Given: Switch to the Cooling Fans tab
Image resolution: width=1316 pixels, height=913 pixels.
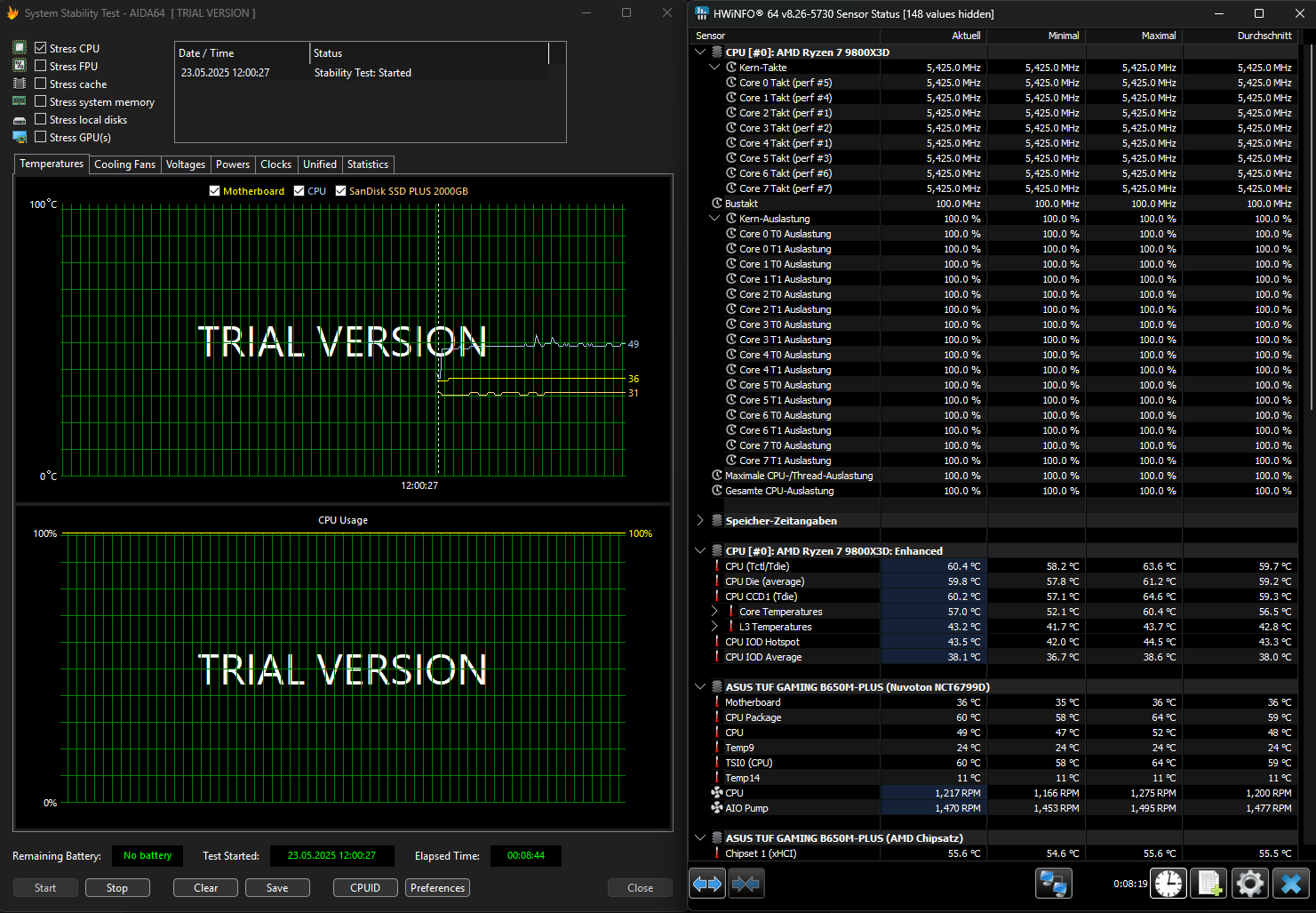Looking at the screenshot, I should click(125, 164).
